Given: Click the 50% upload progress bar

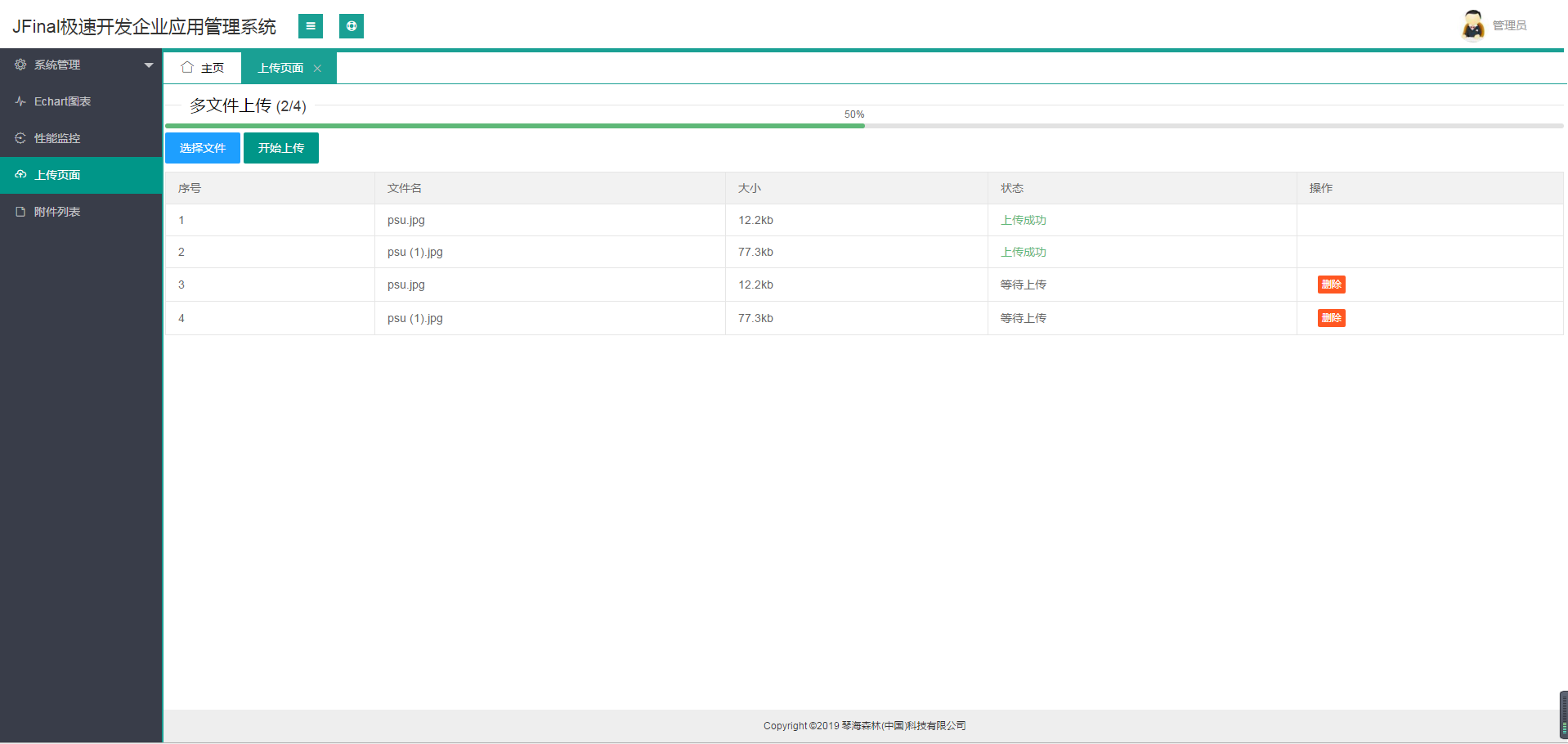Looking at the screenshot, I should click(x=864, y=126).
